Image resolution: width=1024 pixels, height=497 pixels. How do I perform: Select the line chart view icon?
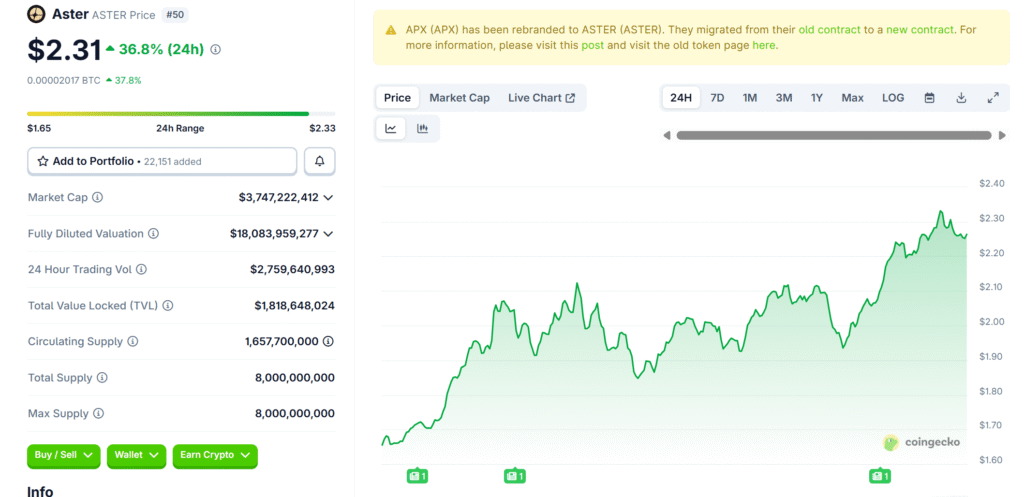[x=391, y=128]
